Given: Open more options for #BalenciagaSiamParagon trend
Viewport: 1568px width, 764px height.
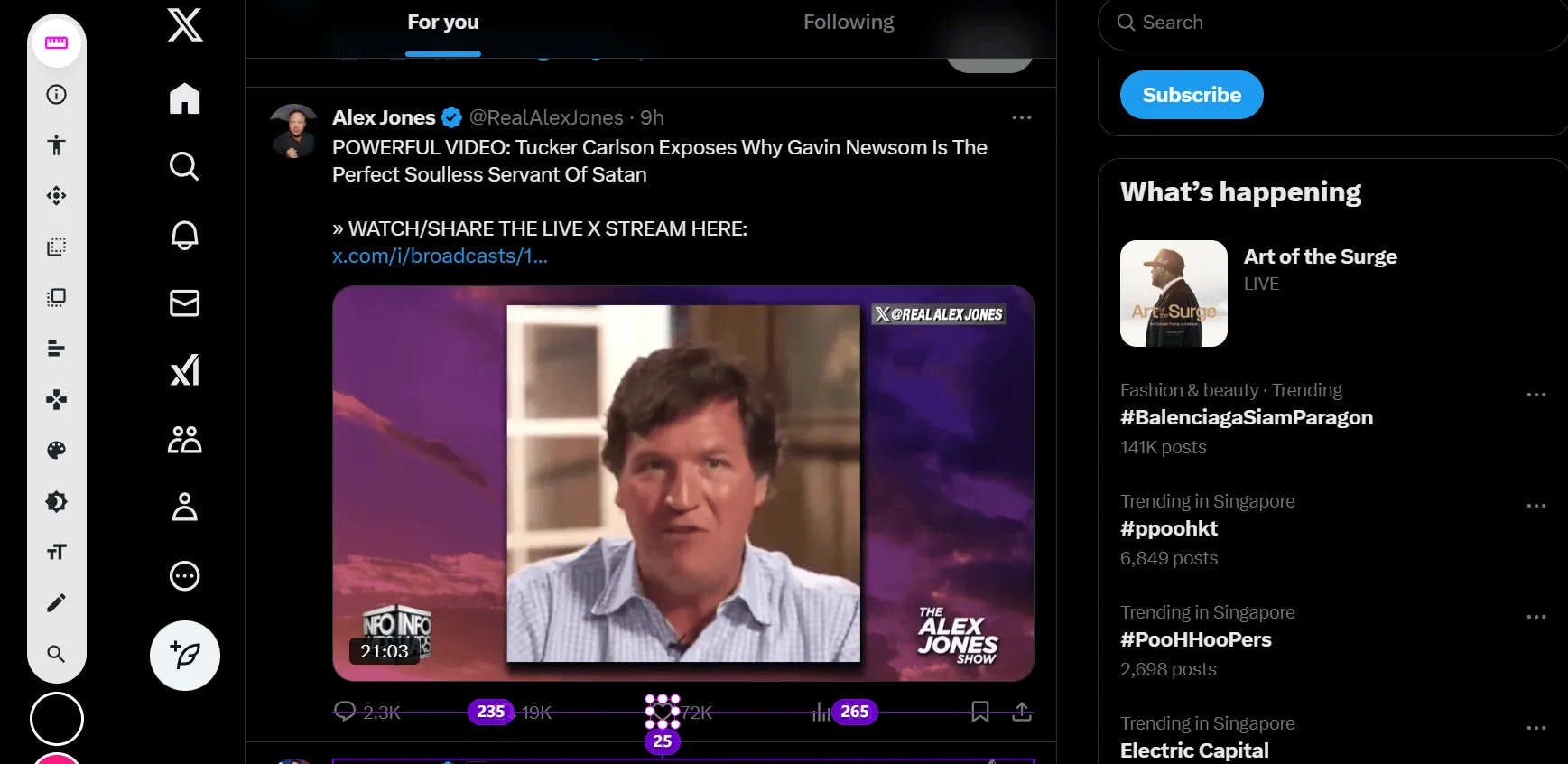Looking at the screenshot, I should click(1536, 395).
